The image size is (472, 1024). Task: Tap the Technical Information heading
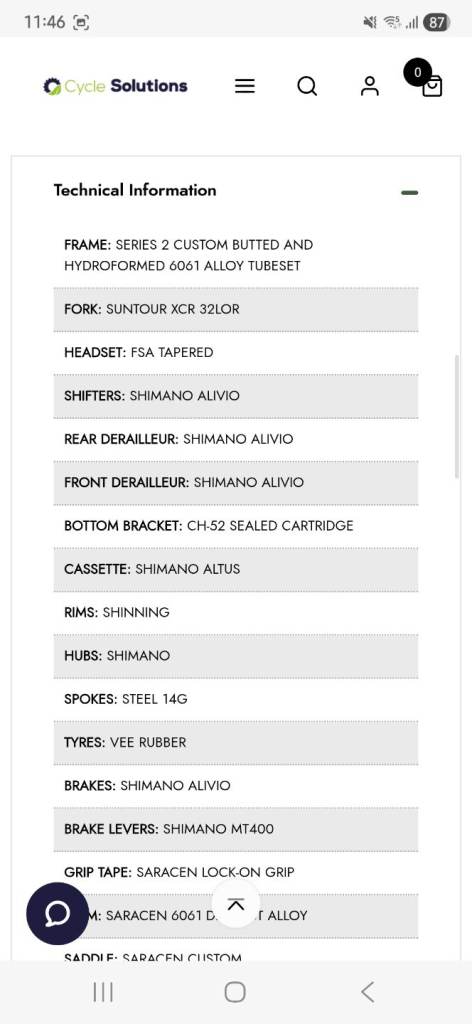point(135,191)
